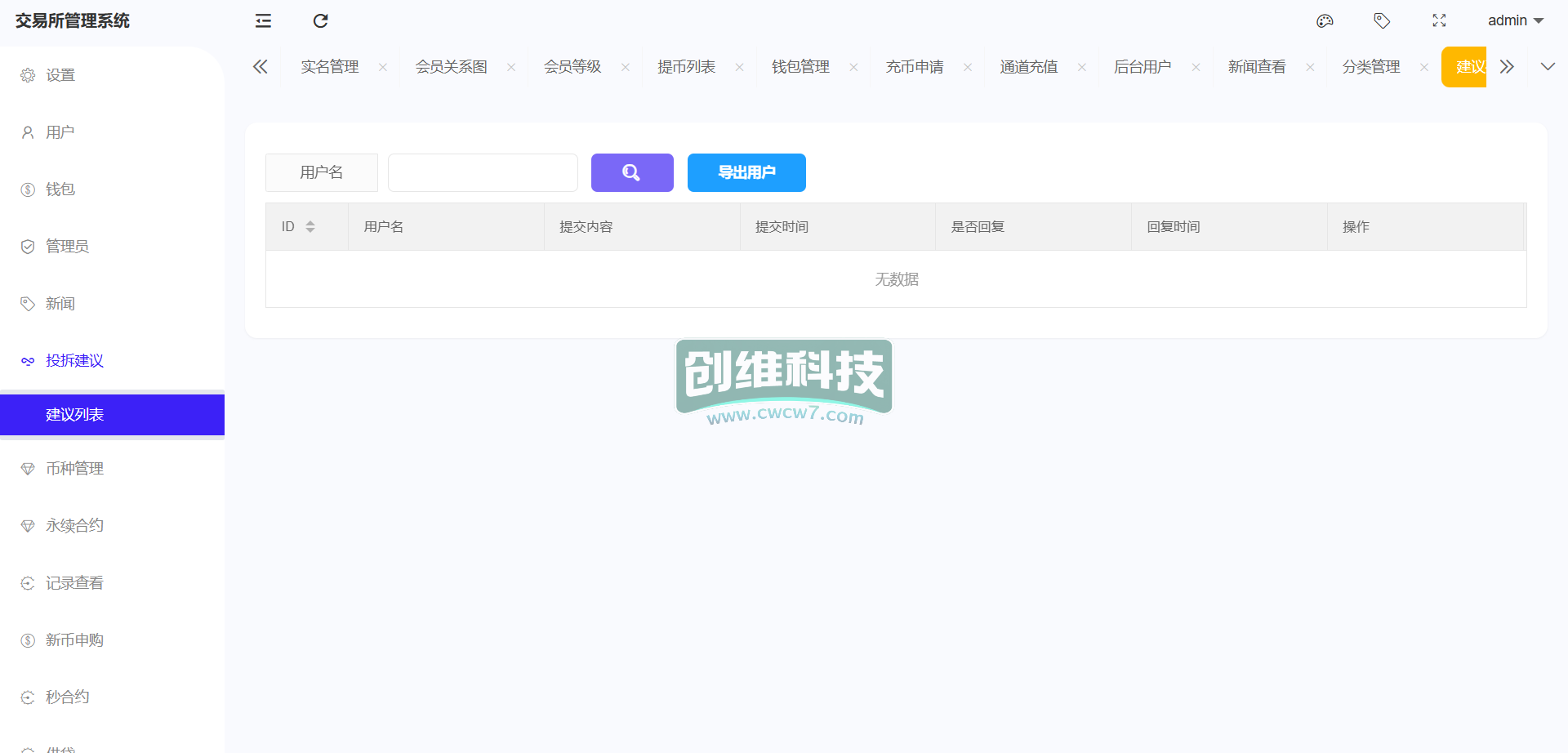
Task: Open the admin user dropdown
Action: (1515, 21)
